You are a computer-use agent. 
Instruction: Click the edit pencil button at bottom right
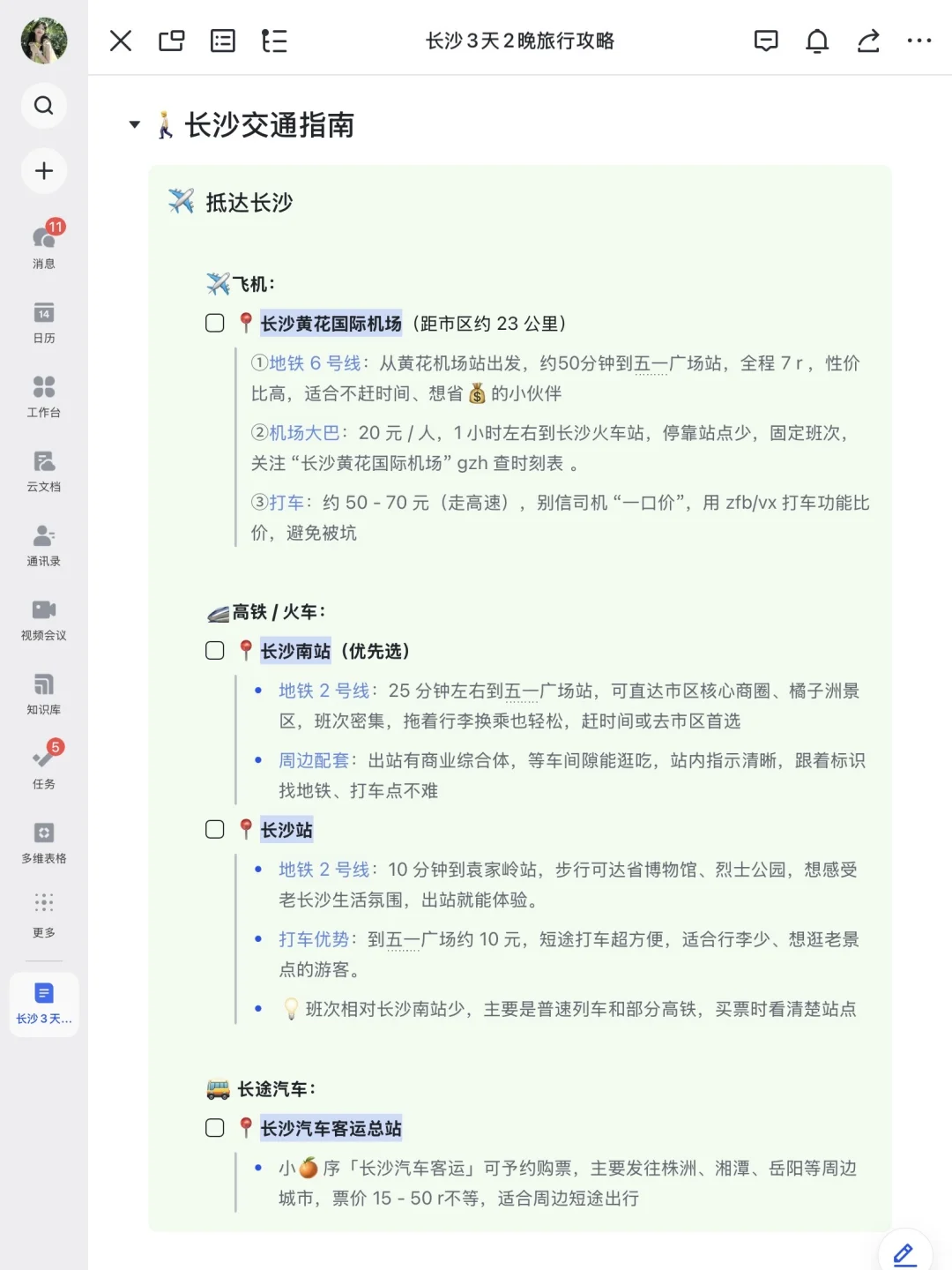(904, 1252)
